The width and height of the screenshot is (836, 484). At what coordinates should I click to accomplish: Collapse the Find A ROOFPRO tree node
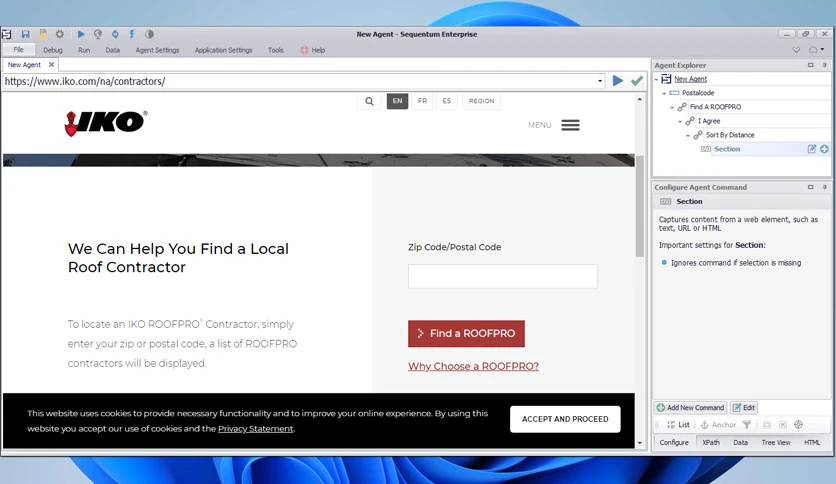tap(672, 107)
